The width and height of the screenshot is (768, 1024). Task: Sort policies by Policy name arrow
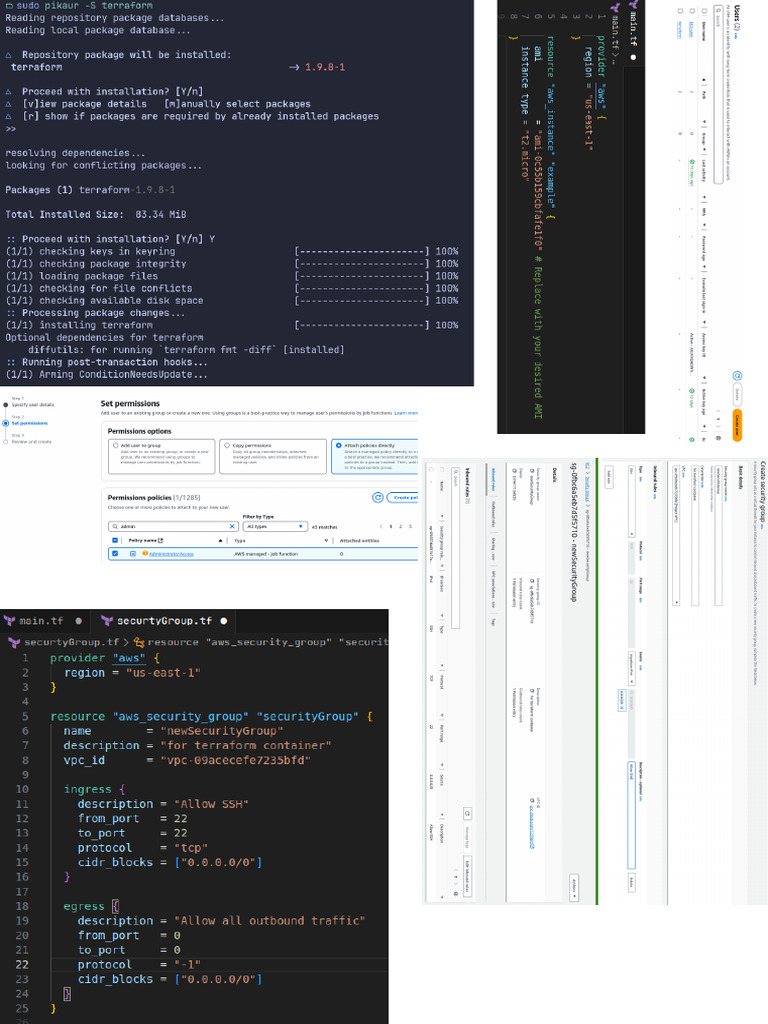[x=222, y=540]
